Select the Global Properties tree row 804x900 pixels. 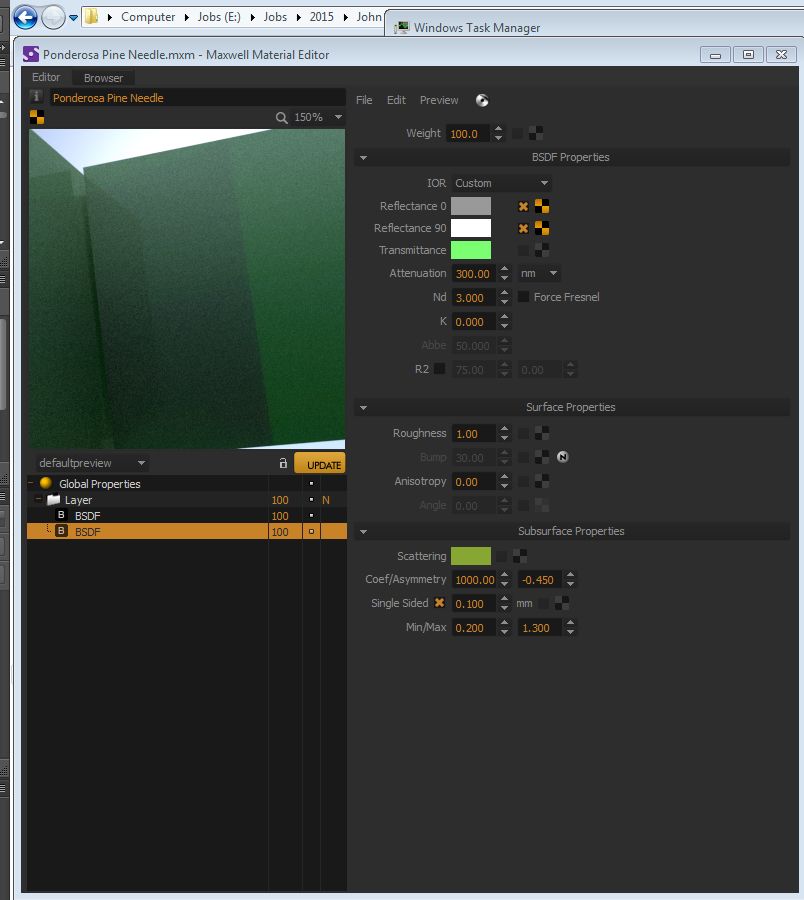pos(187,483)
